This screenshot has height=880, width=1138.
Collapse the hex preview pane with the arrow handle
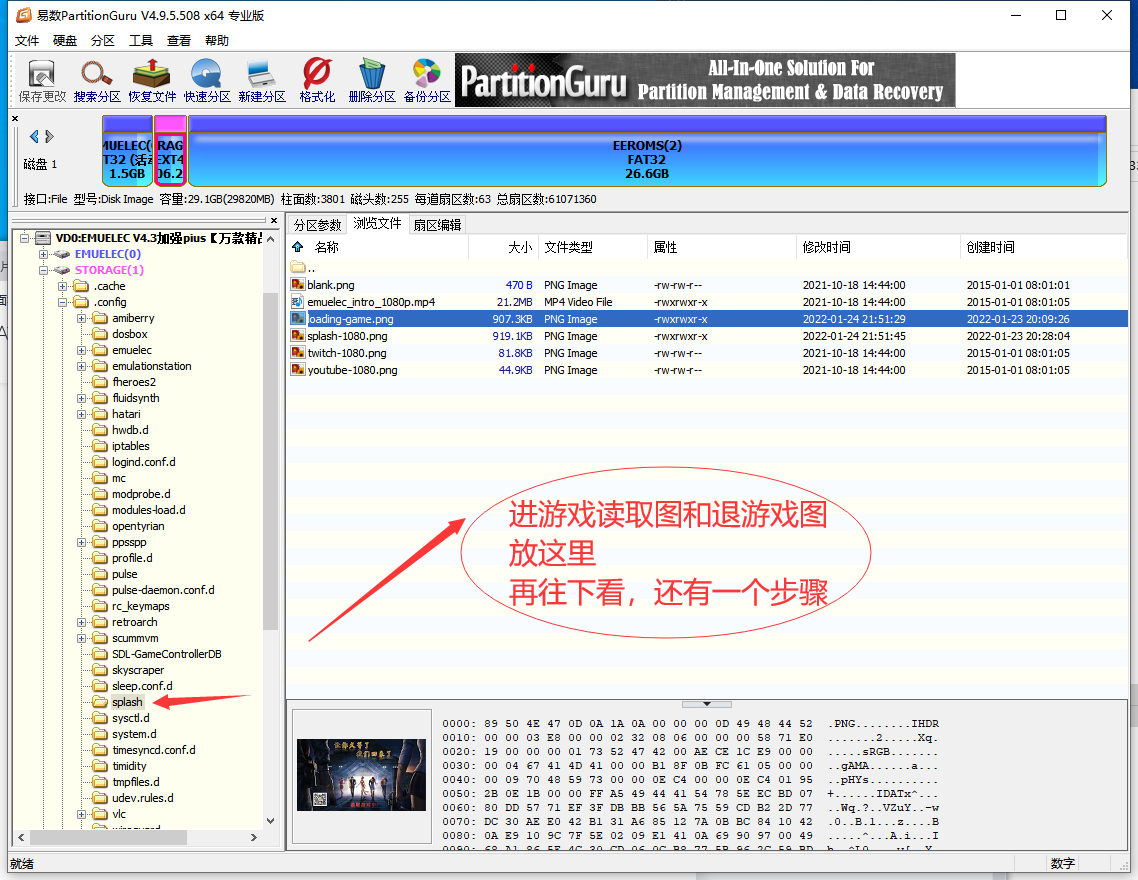pyautogui.click(x=707, y=704)
